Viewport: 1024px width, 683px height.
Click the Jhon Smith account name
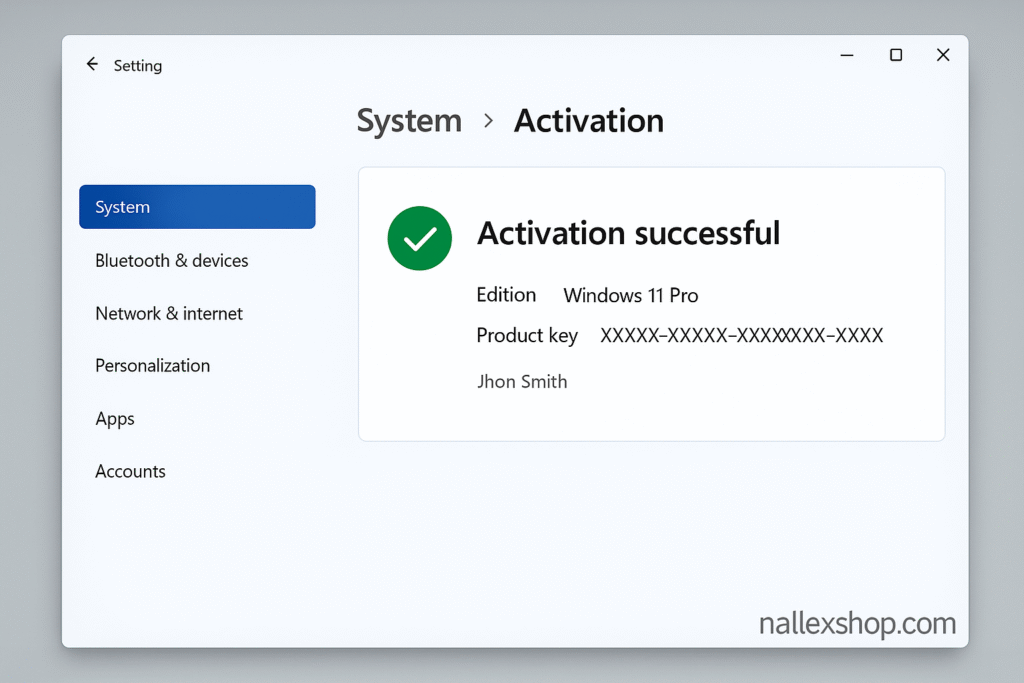[x=522, y=381]
